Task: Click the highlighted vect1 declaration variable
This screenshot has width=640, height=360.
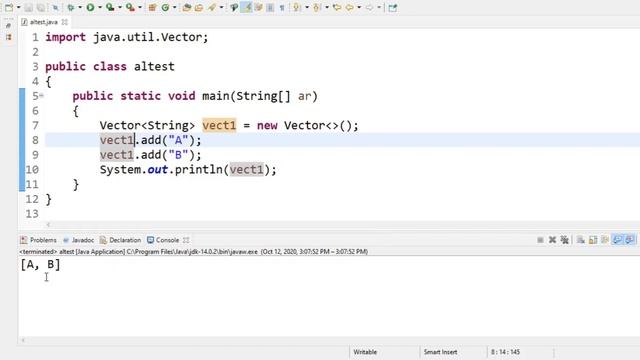Action: point(219,125)
